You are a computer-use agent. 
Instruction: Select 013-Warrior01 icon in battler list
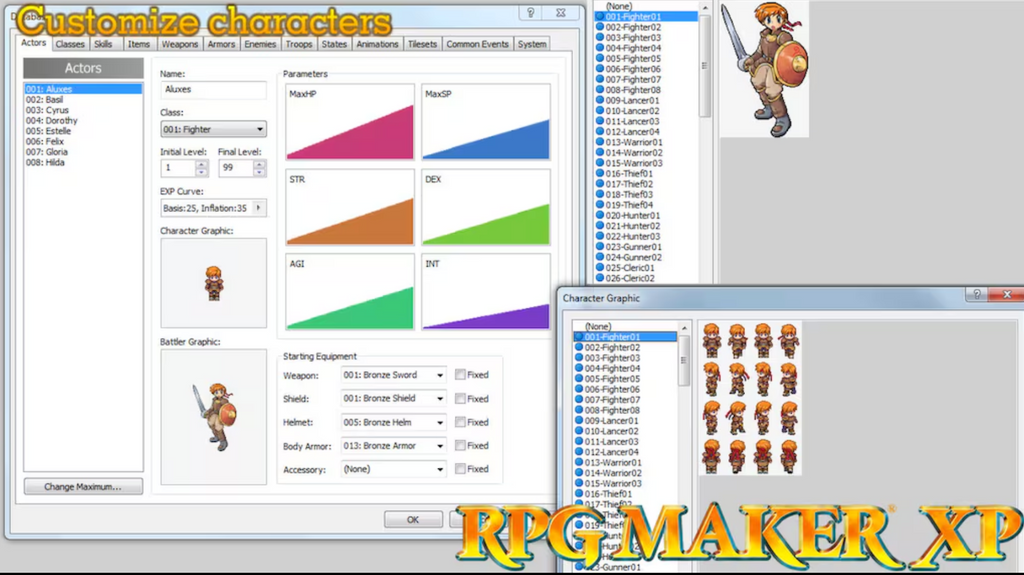click(600, 142)
